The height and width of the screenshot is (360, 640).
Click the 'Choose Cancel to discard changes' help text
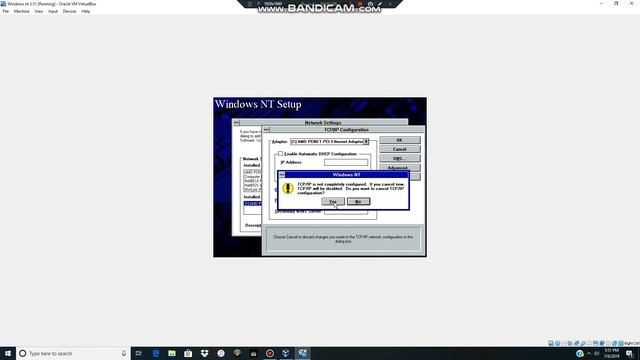pos(343,239)
